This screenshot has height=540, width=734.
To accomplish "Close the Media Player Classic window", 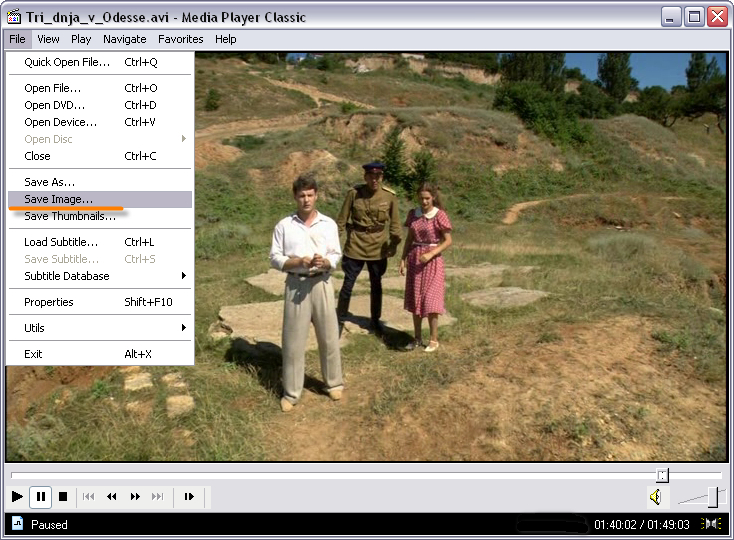I will click(x=718, y=17).
